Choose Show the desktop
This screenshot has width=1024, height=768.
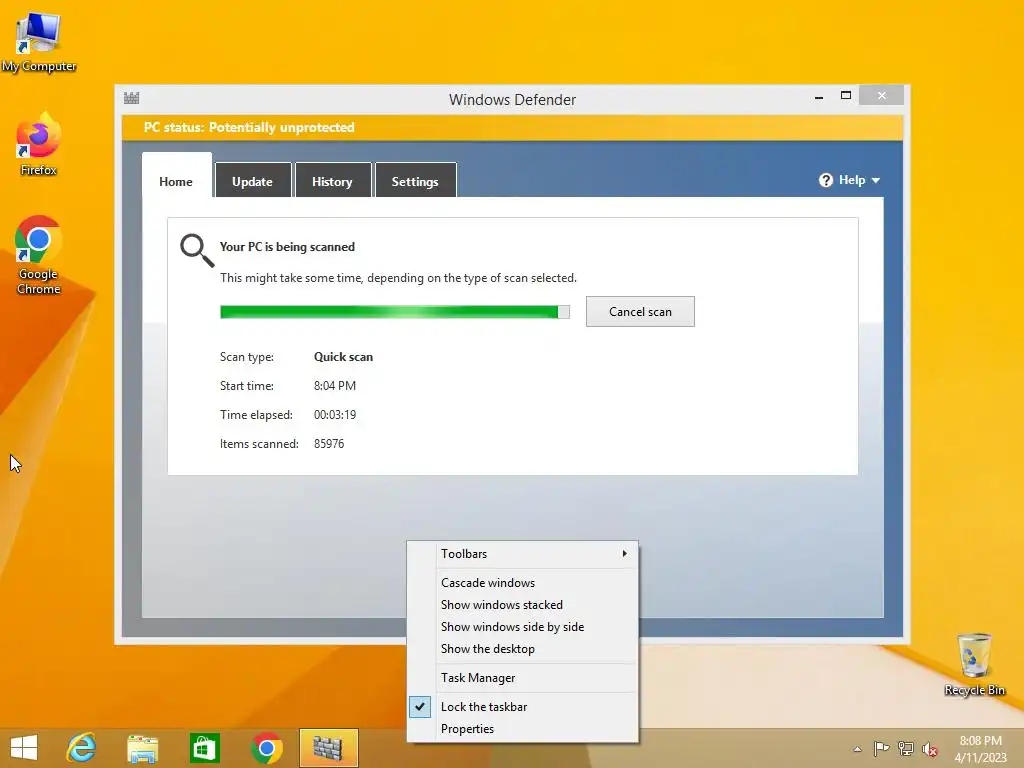click(522, 649)
